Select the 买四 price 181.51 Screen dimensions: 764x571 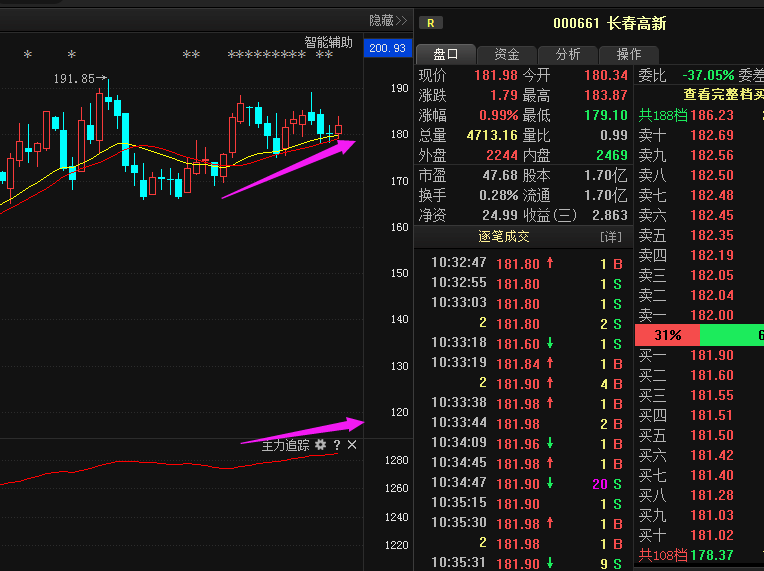coord(712,415)
